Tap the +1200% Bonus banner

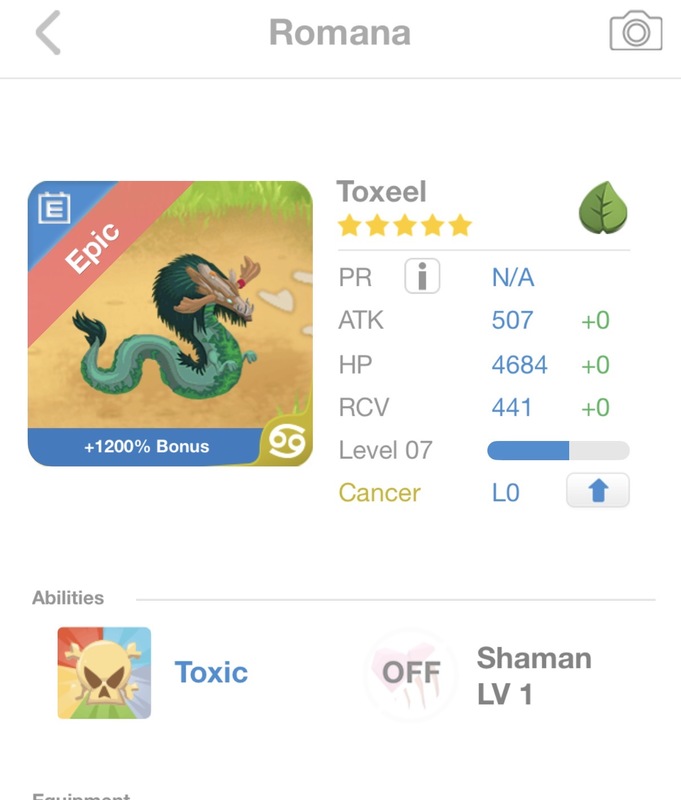point(146,447)
